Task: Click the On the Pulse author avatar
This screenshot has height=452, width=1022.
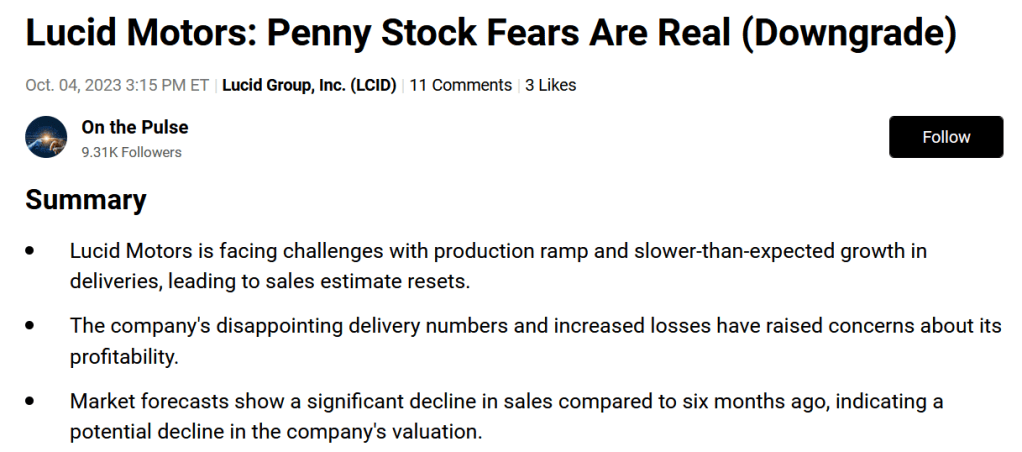Action: [46, 137]
